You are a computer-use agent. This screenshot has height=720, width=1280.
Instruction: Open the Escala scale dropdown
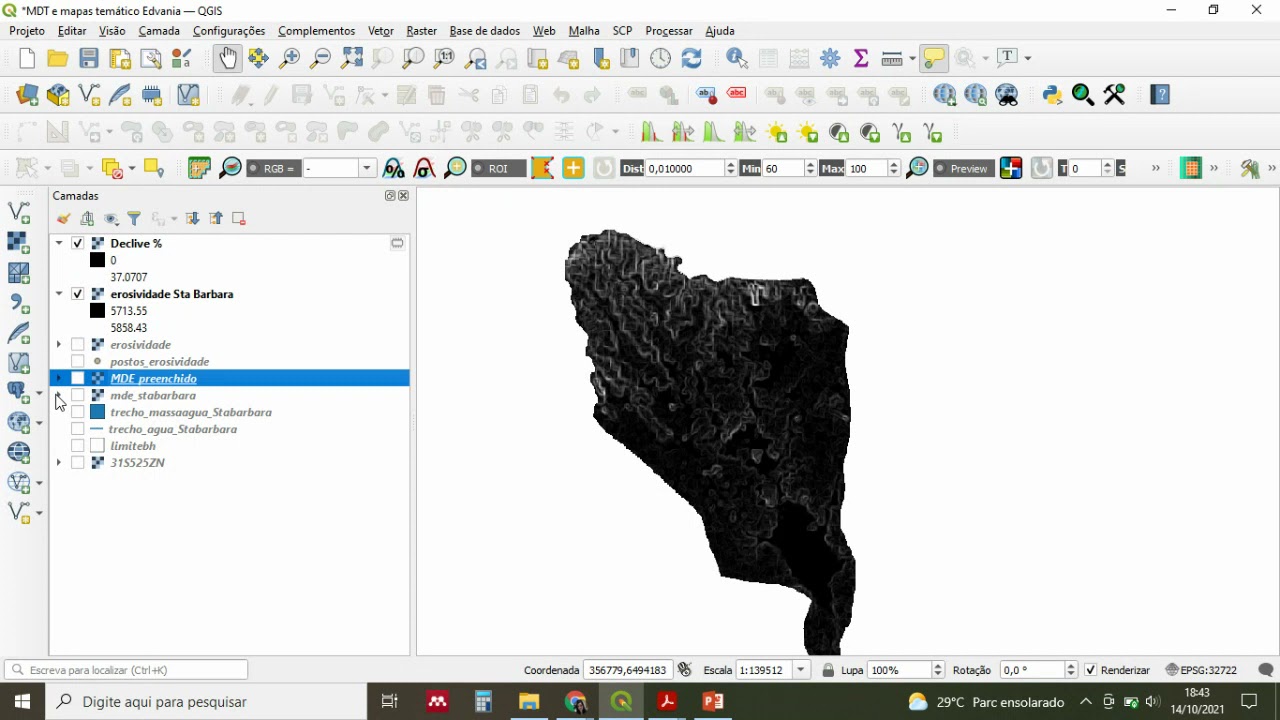tap(800, 670)
